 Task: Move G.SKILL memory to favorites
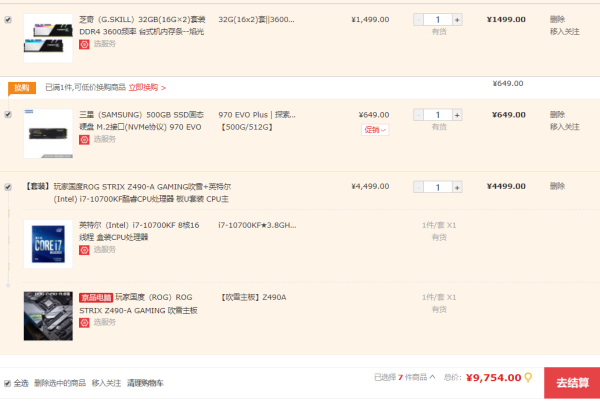[565, 32]
